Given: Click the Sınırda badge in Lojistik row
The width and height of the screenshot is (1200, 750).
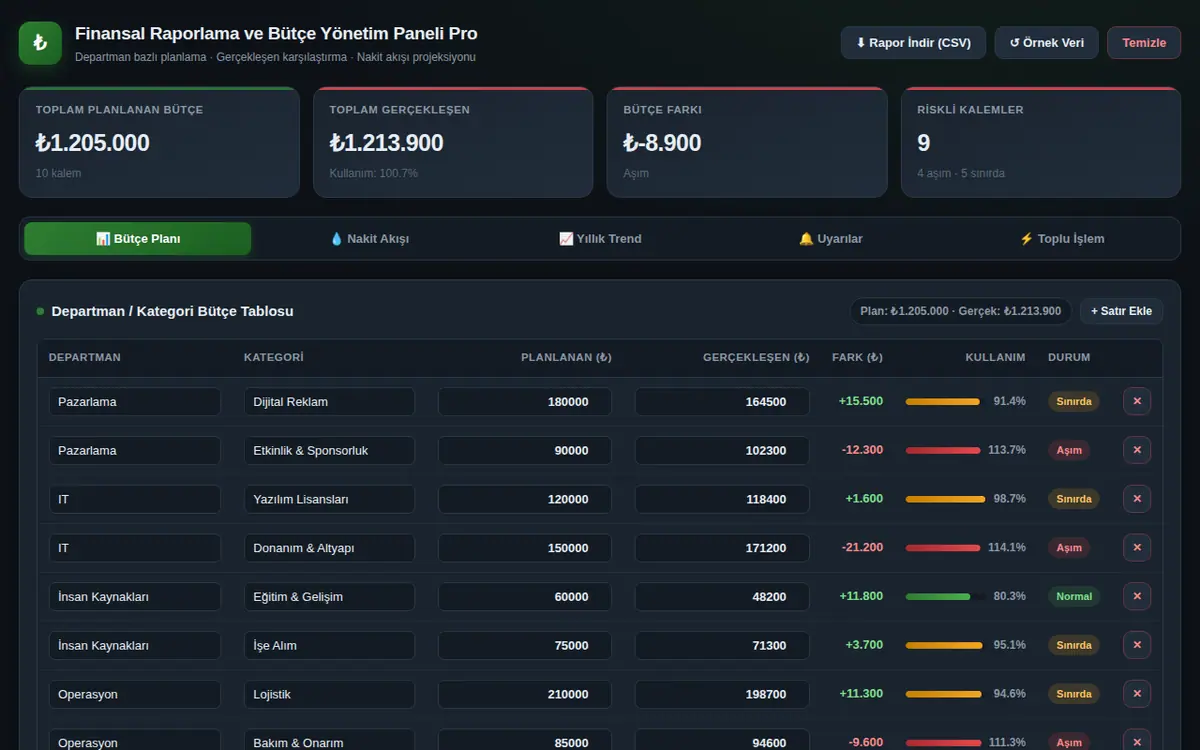Looking at the screenshot, I should click(x=1074, y=694).
